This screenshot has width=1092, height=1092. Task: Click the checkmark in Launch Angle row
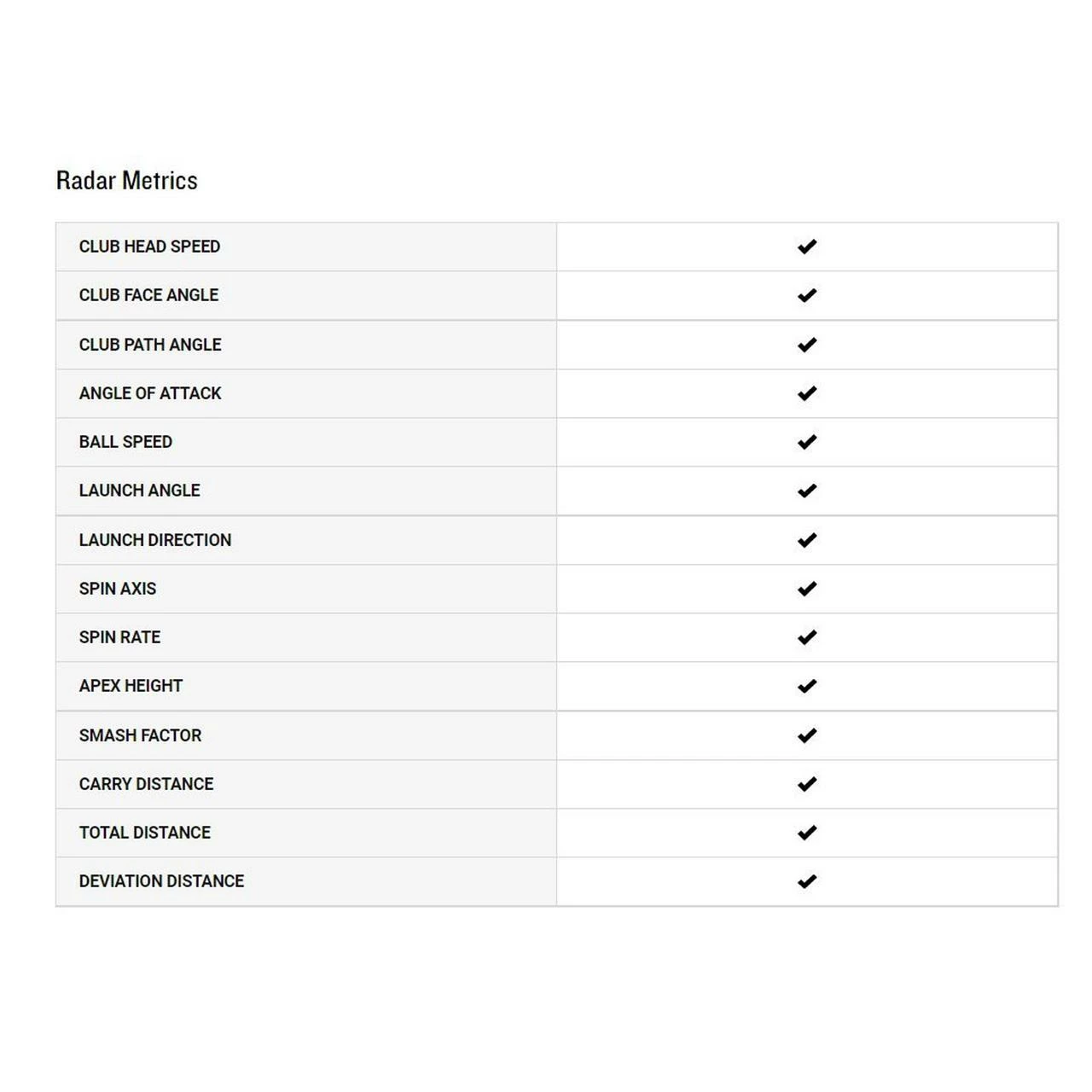click(807, 491)
